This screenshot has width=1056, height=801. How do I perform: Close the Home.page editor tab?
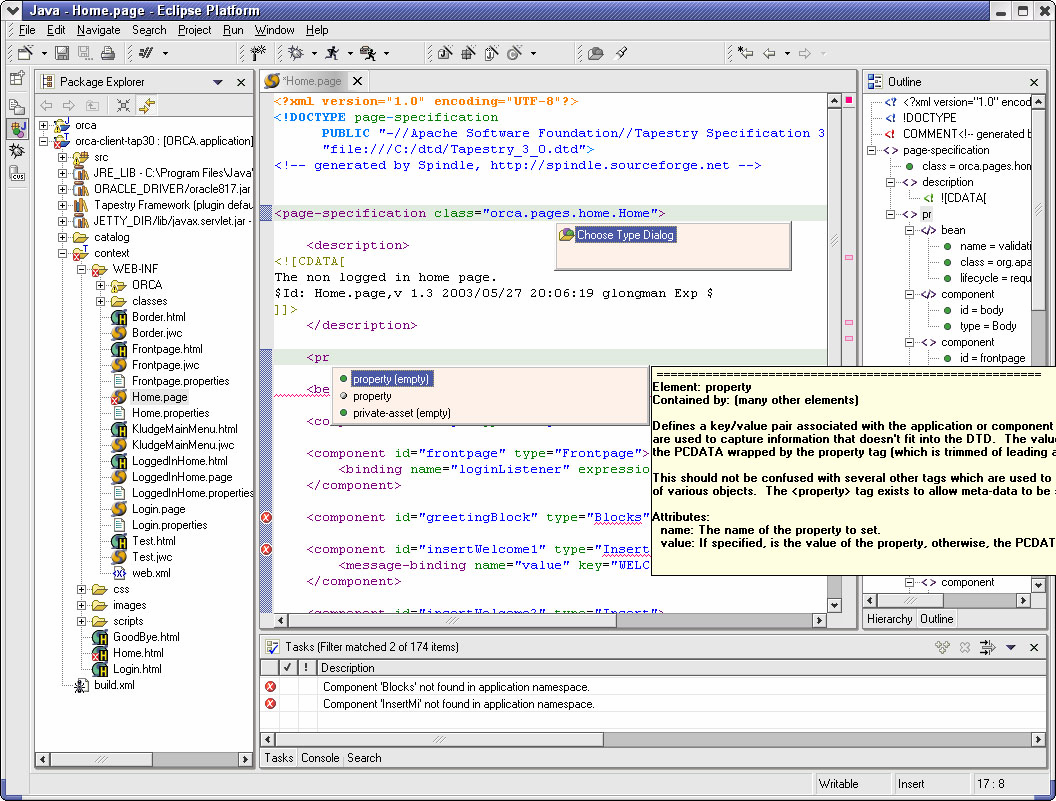pyautogui.click(x=358, y=81)
